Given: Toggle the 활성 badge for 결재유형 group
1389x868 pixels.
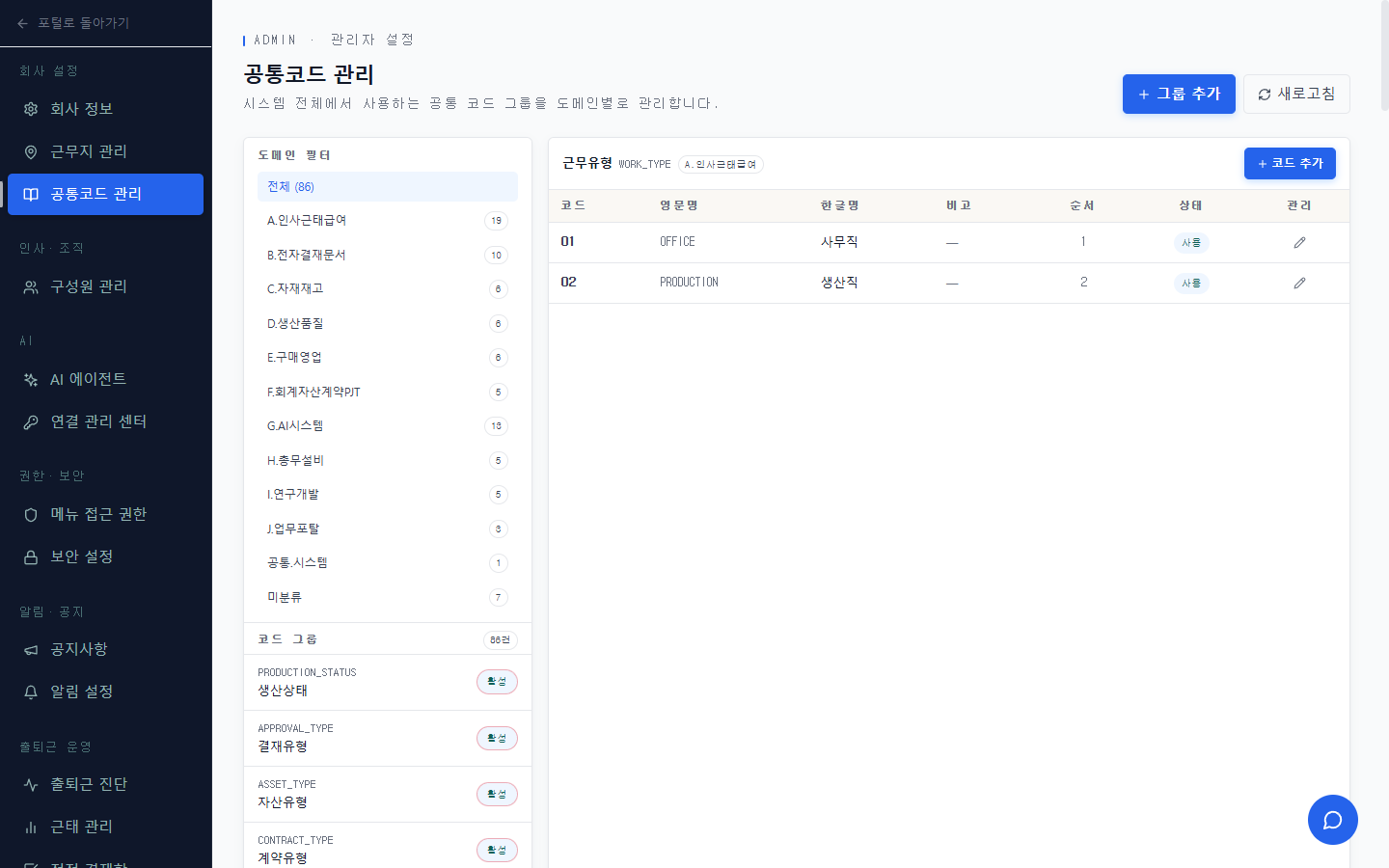Looking at the screenshot, I should pyautogui.click(x=497, y=738).
